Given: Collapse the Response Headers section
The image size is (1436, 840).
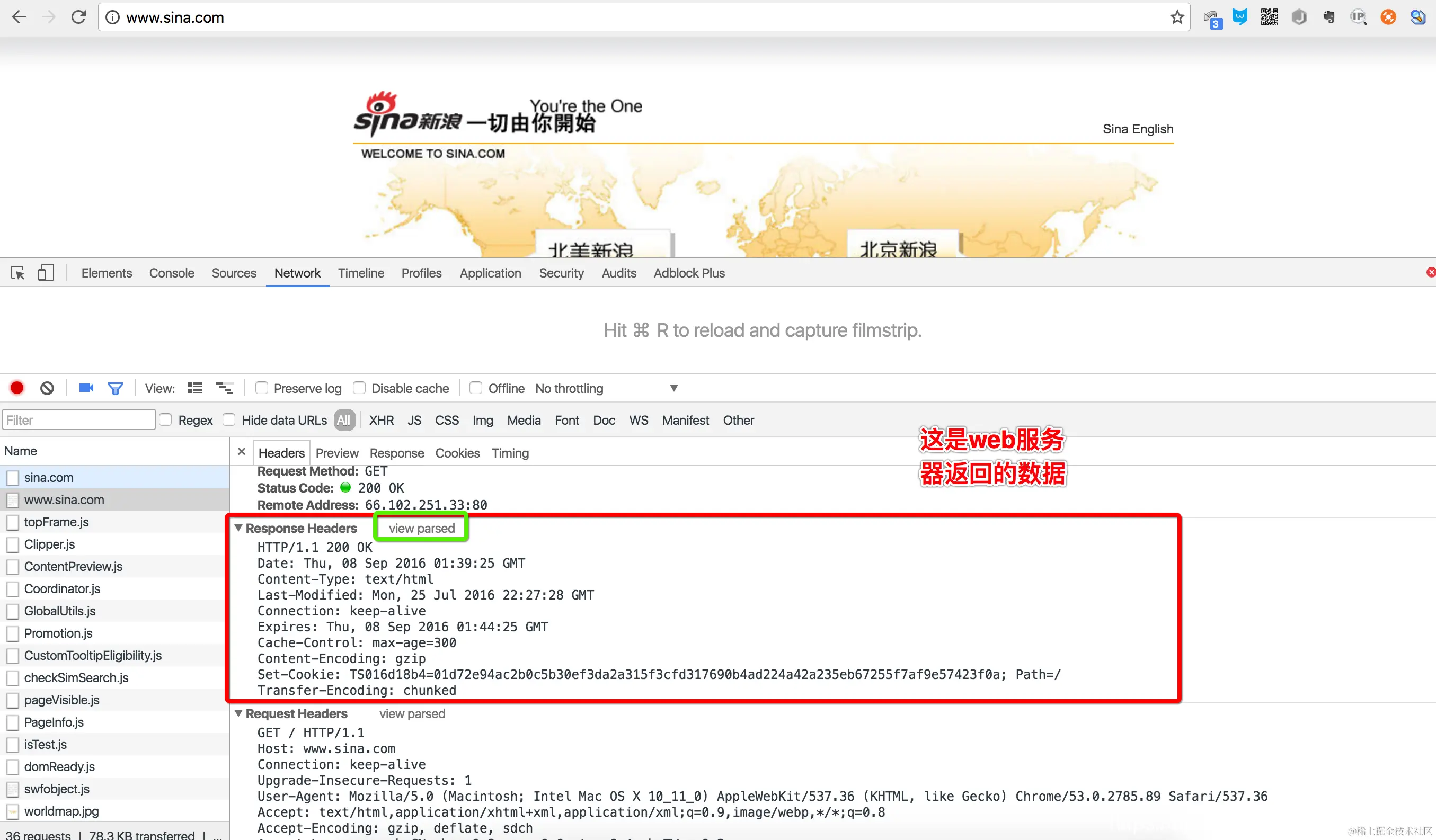Looking at the screenshot, I should 239,529.
